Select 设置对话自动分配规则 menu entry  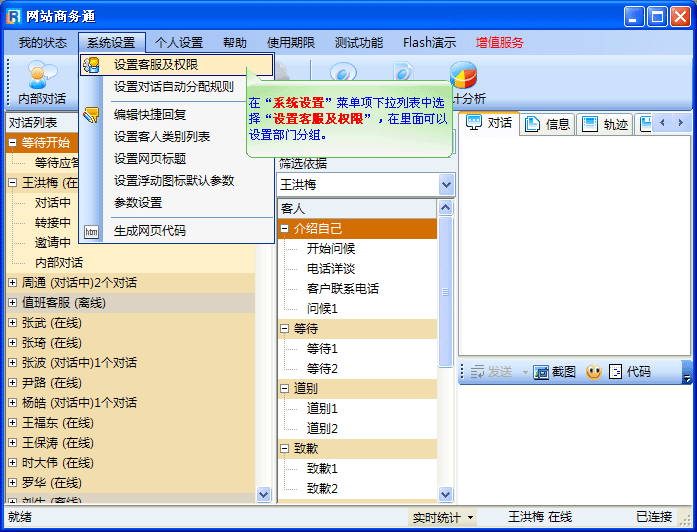coord(173,87)
